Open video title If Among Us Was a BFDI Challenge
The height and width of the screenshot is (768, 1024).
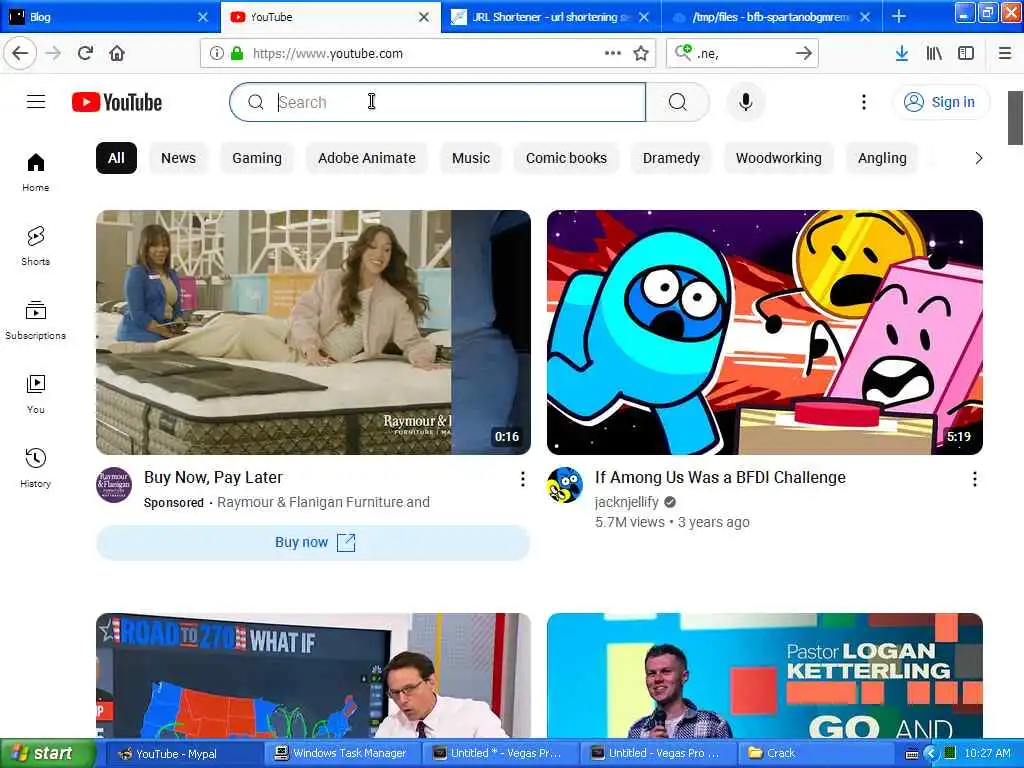(x=720, y=477)
